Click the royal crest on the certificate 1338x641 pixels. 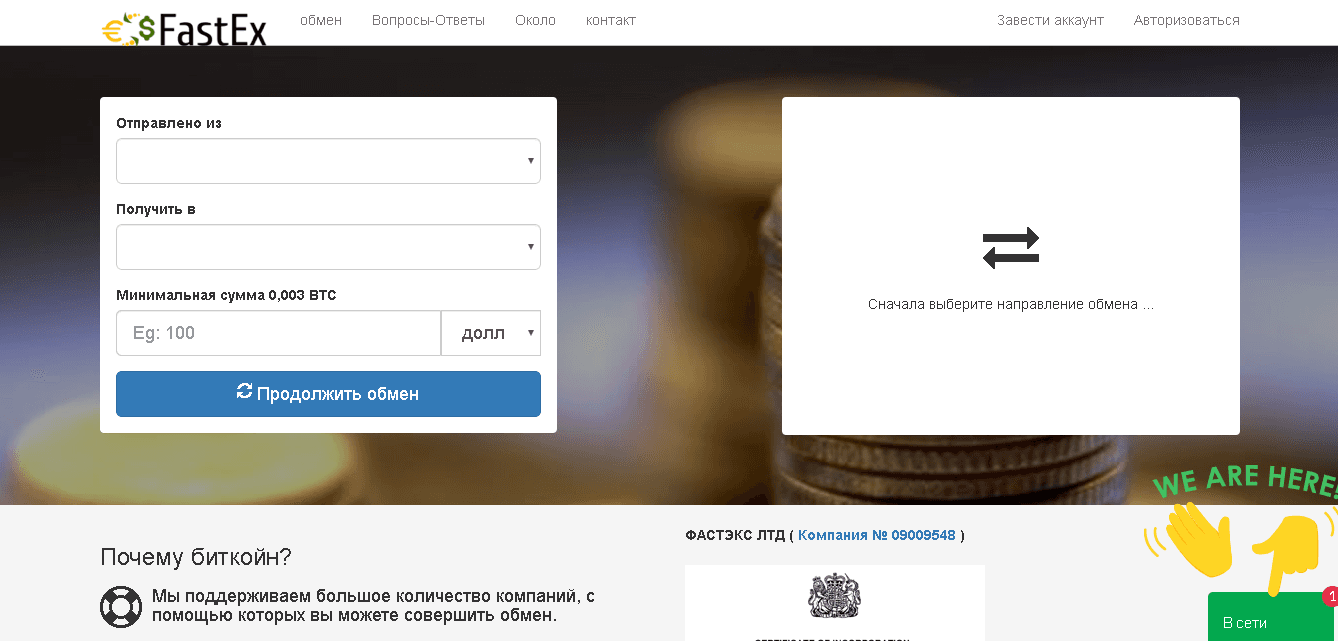click(x=833, y=596)
